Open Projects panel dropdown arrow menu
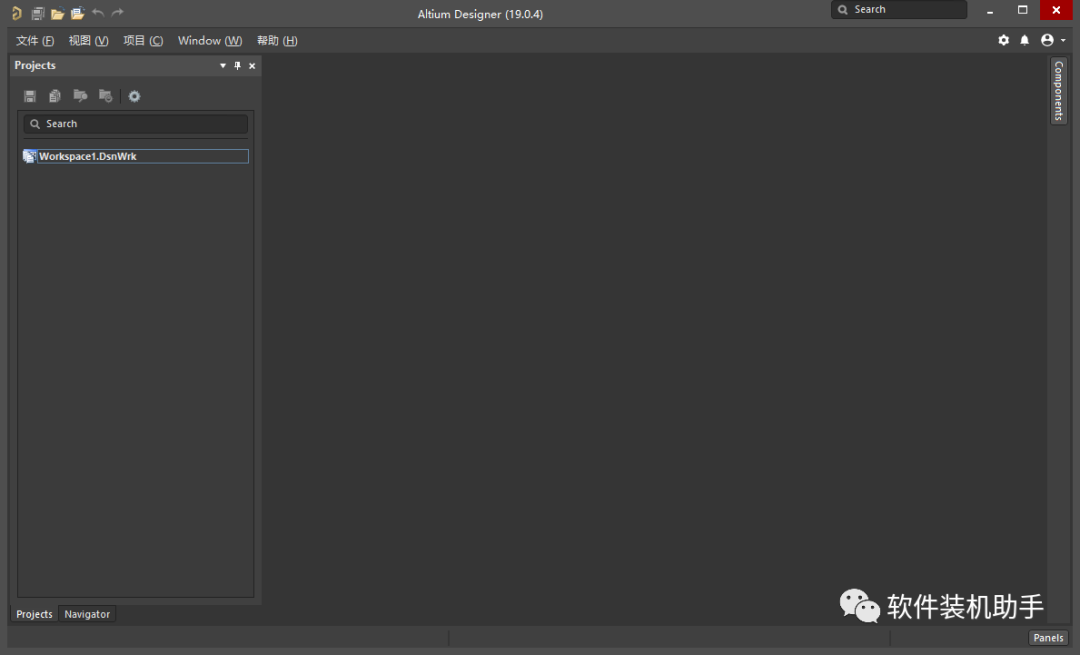Image resolution: width=1080 pixels, height=655 pixels. pyautogui.click(x=222, y=66)
